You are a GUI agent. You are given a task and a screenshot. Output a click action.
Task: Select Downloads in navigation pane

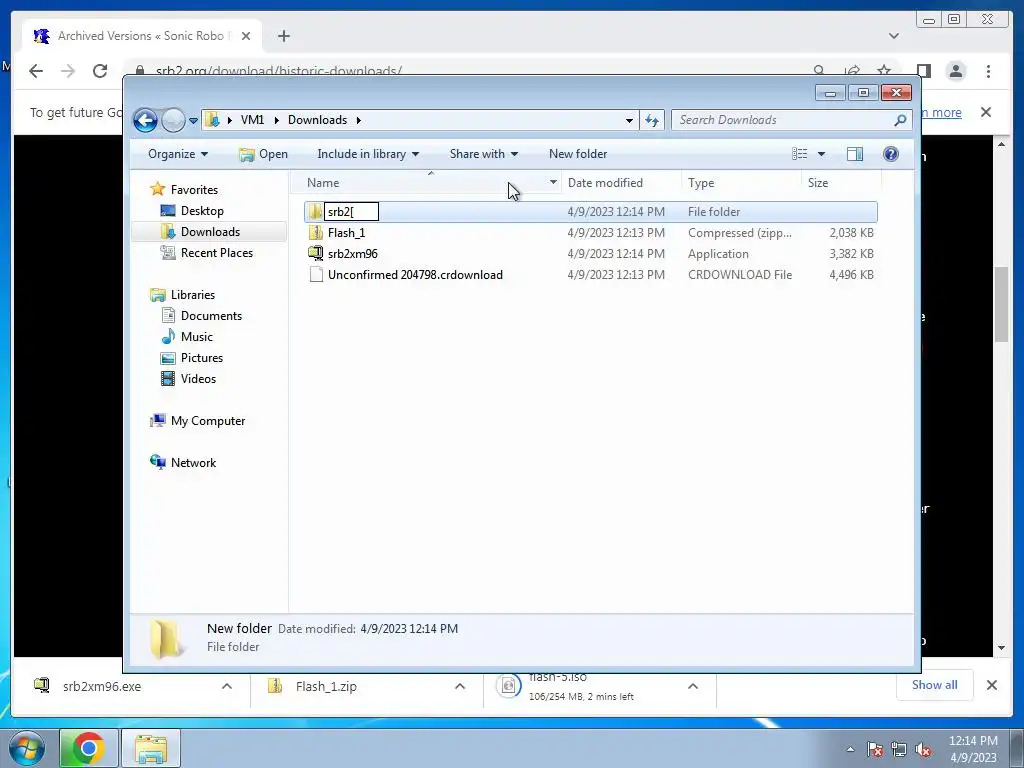pos(210,232)
